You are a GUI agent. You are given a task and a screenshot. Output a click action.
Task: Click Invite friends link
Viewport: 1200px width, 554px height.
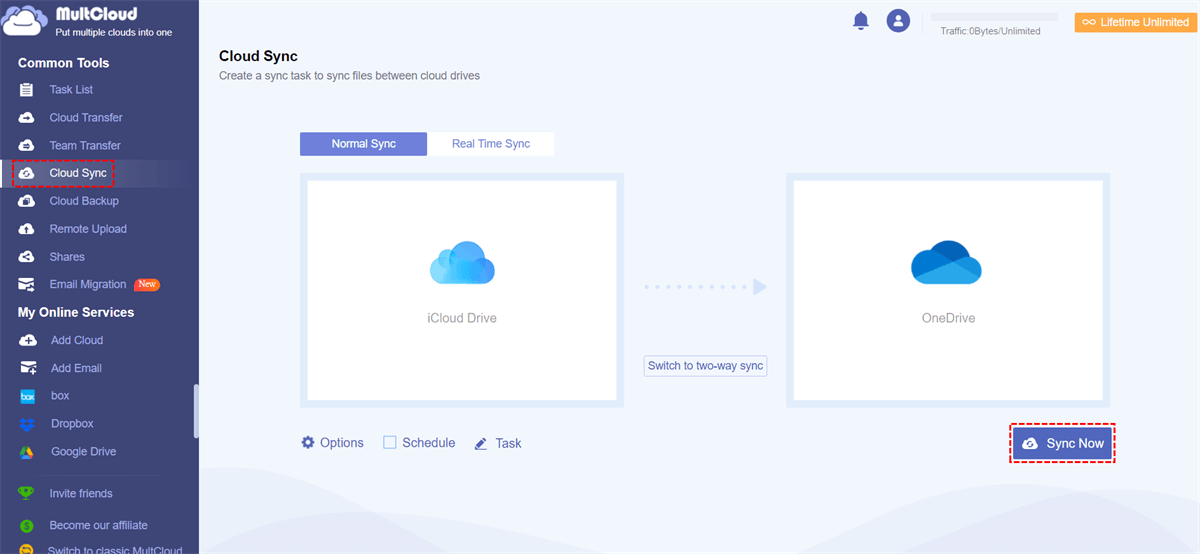81,493
